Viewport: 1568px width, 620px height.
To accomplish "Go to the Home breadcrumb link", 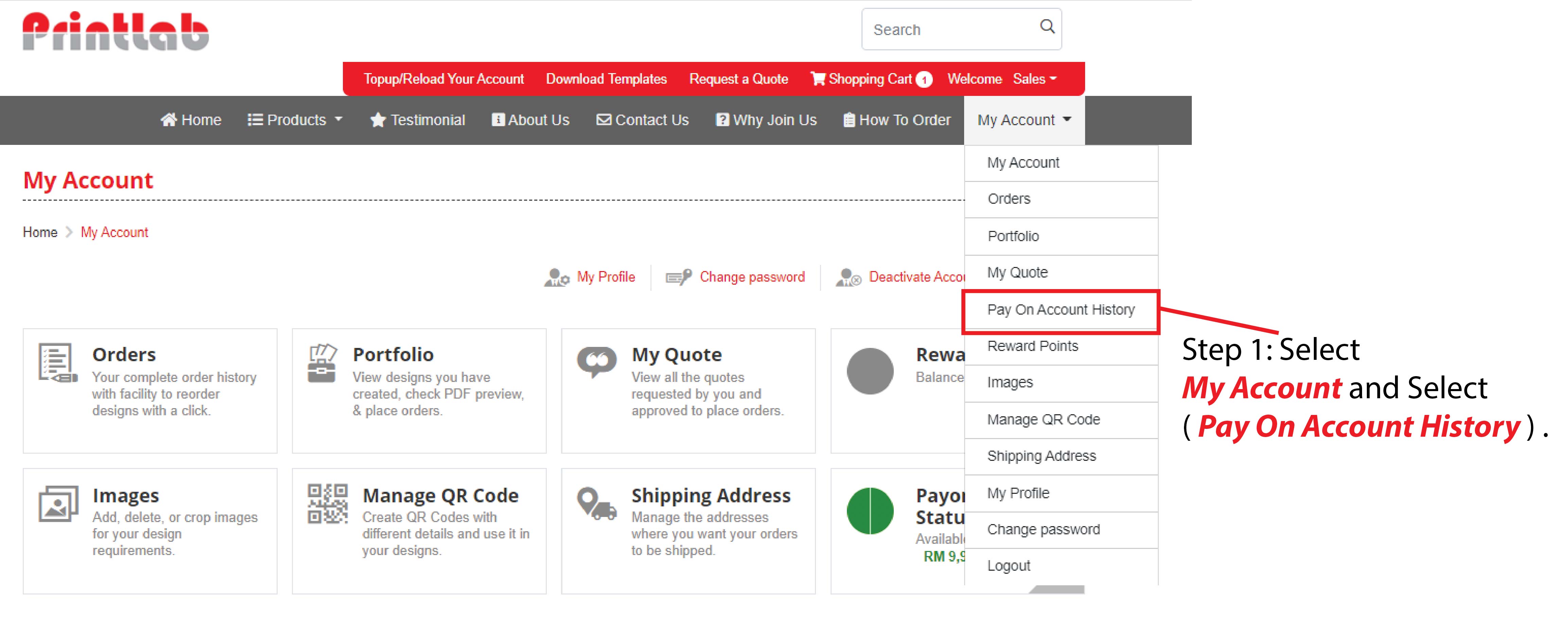I will pyautogui.click(x=40, y=233).
